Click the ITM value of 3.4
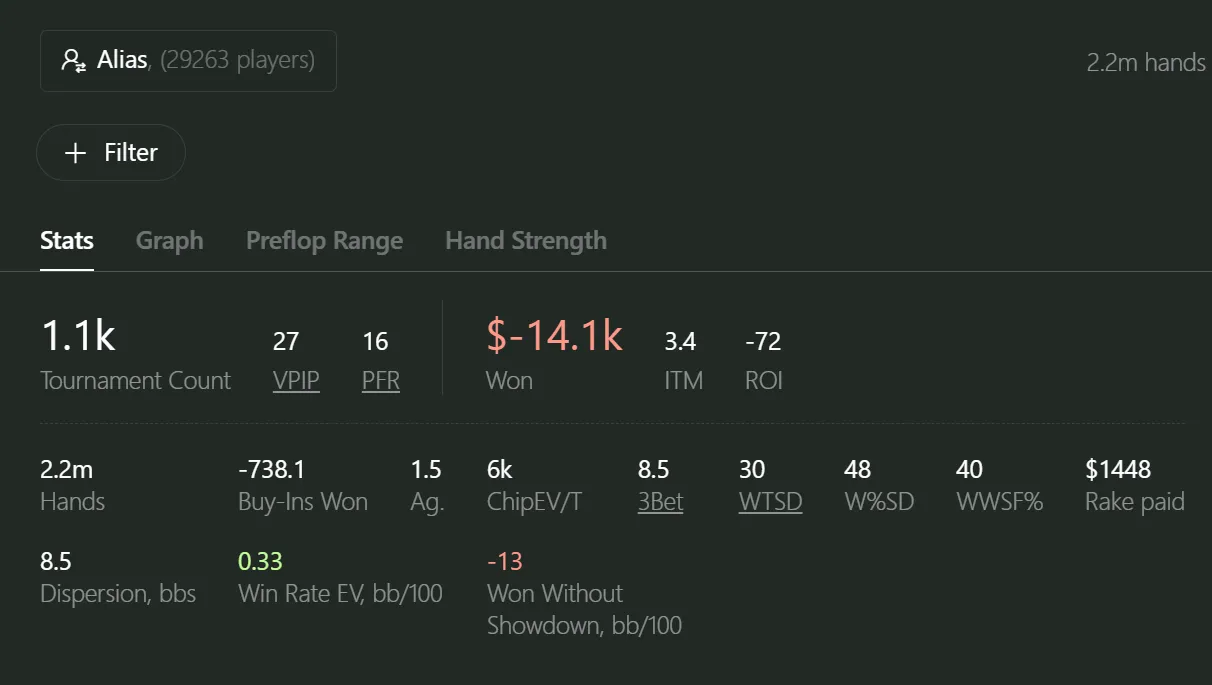The height and width of the screenshot is (685, 1212). tap(680, 342)
